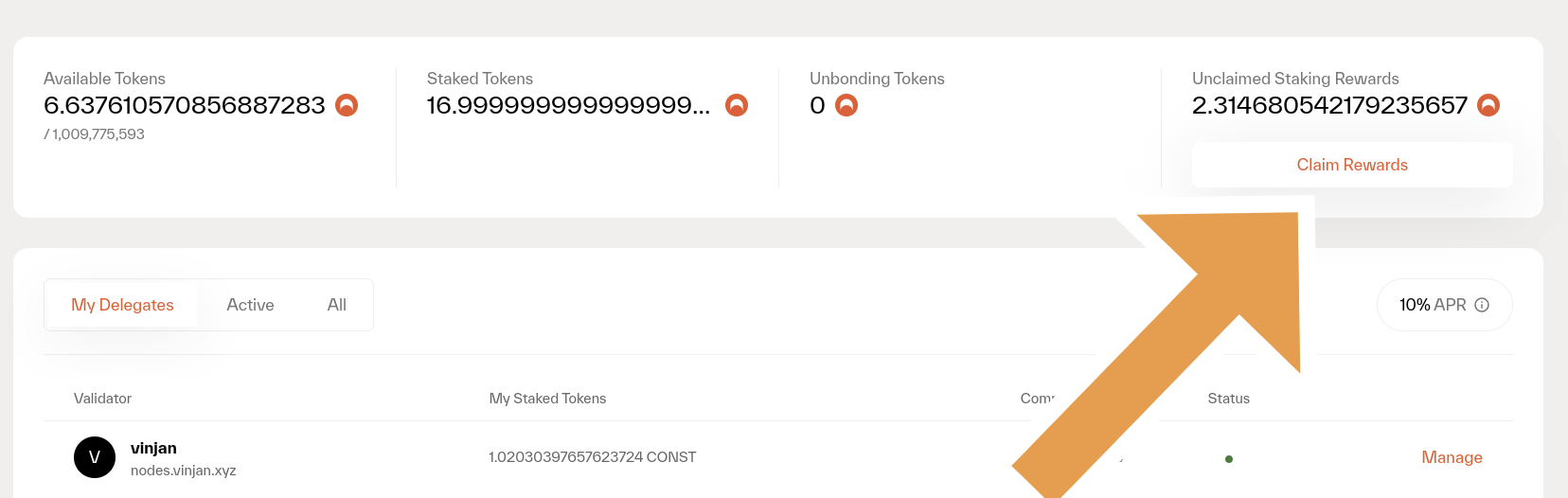Switch to the My Delegates tab
1568x498 pixels.
point(122,305)
